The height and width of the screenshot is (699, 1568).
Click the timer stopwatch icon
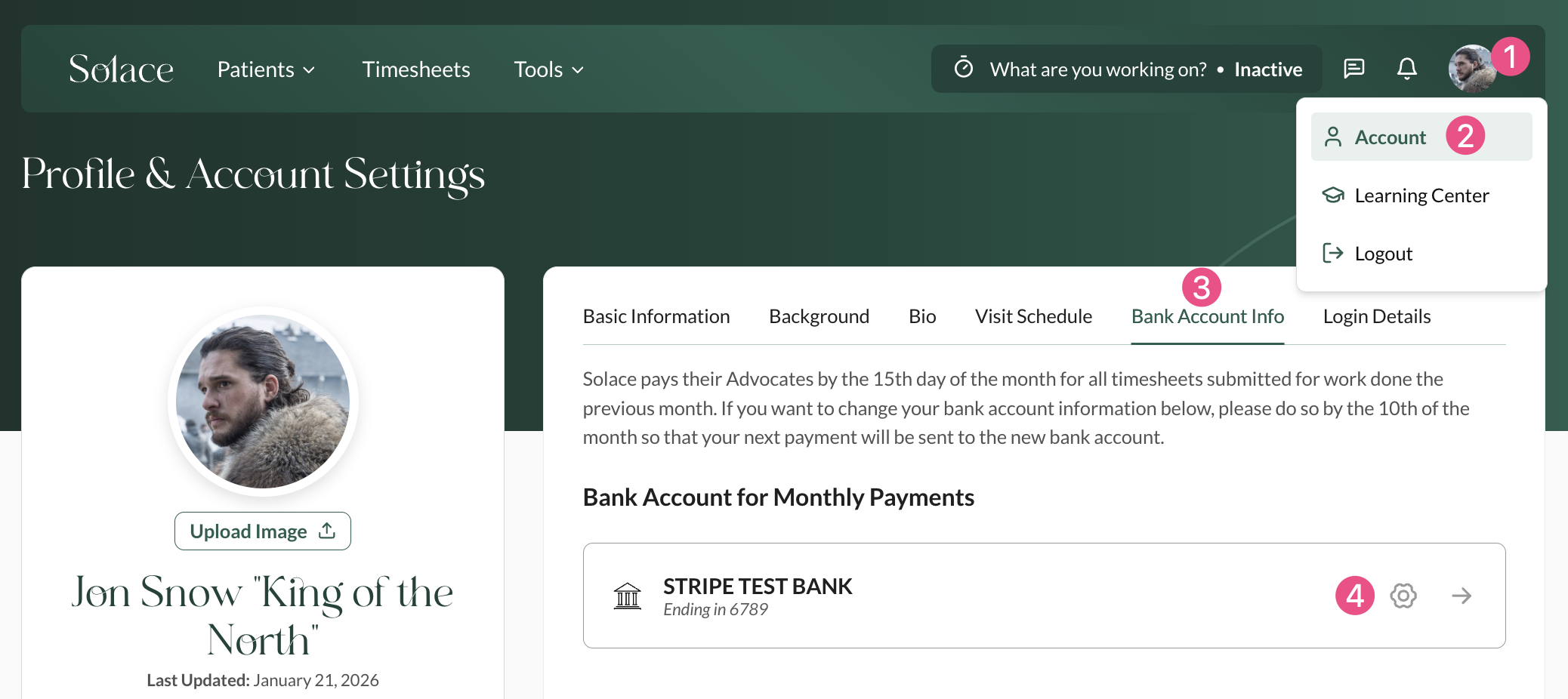(x=964, y=68)
